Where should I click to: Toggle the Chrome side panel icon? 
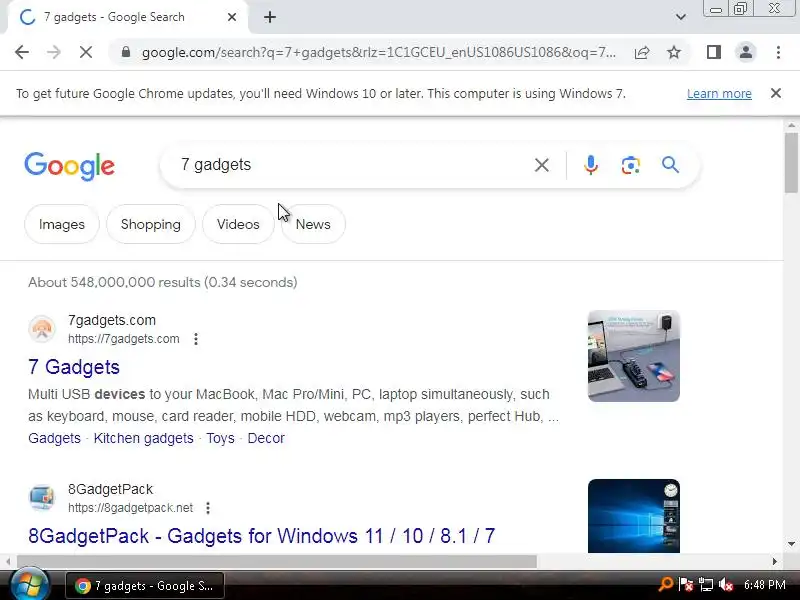click(714, 52)
